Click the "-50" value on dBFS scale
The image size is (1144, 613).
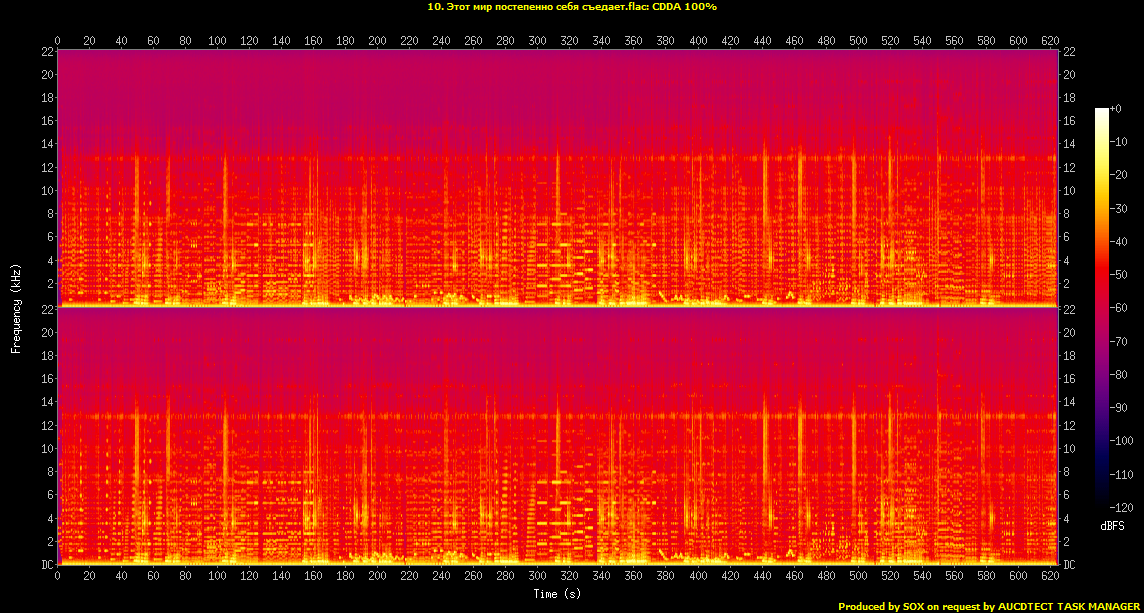[x=1118, y=274]
